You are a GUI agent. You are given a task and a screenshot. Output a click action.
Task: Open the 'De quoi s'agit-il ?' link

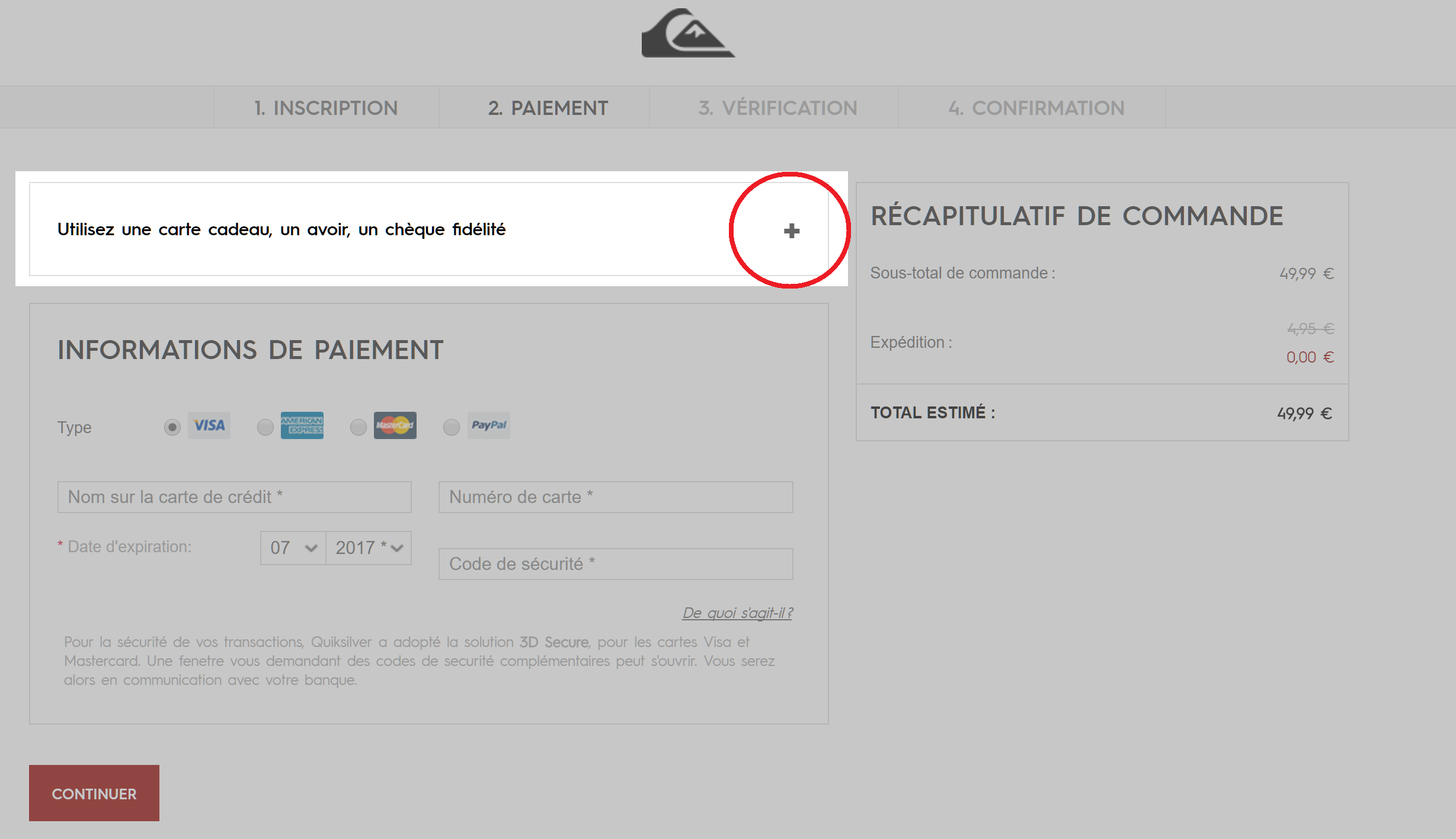738,613
